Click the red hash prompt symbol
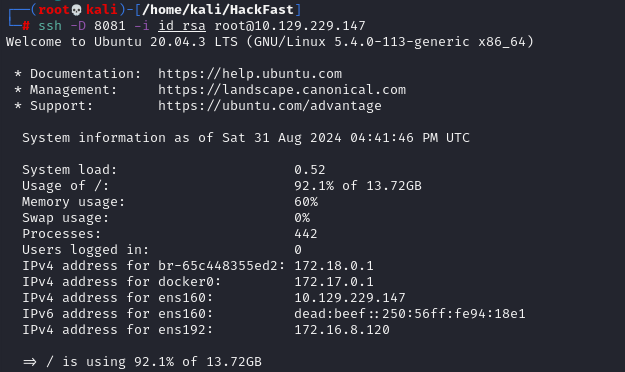 pyautogui.click(x=26, y=26)
